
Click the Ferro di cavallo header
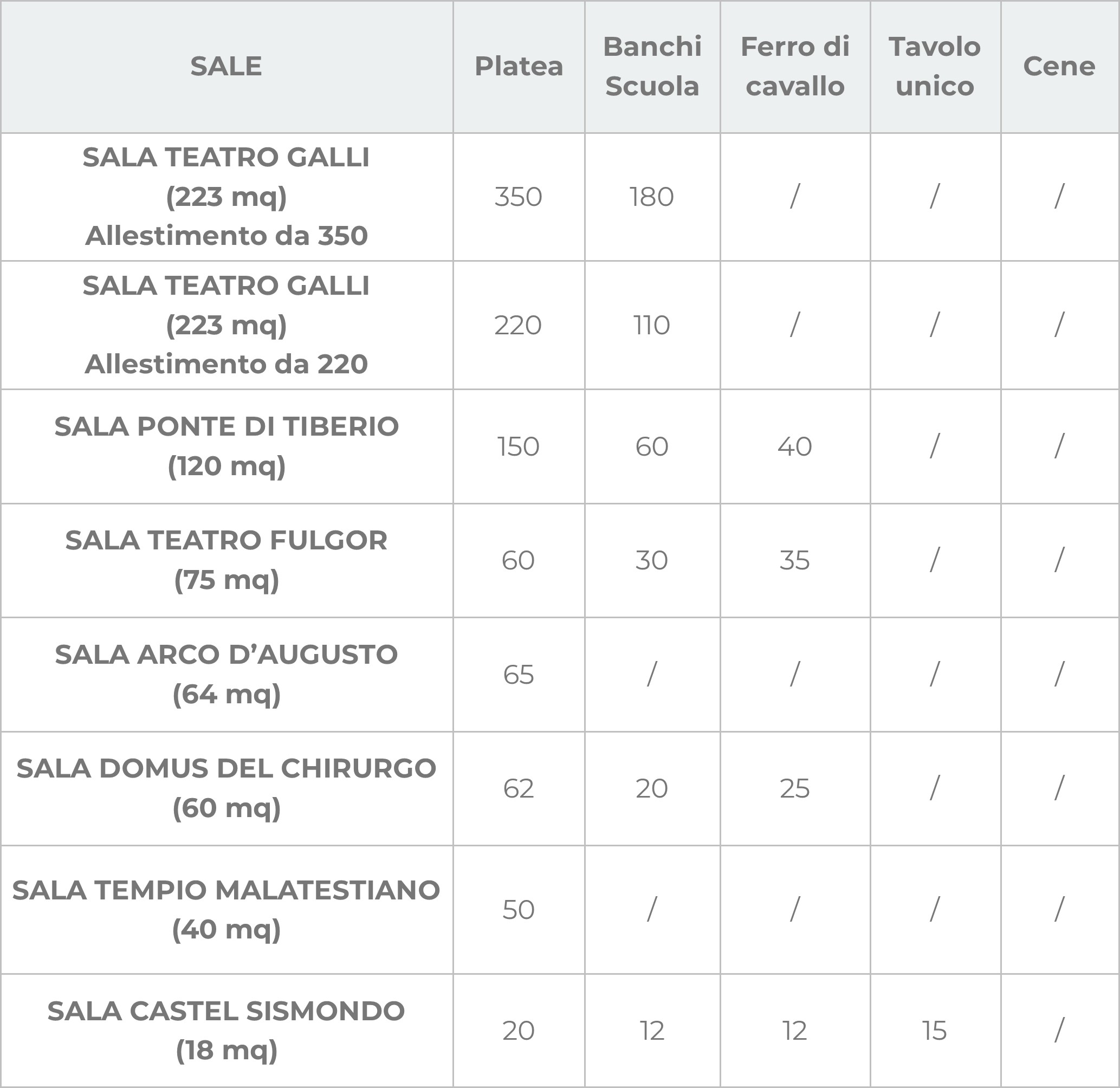pyautogui.click(x=795, y=66)
